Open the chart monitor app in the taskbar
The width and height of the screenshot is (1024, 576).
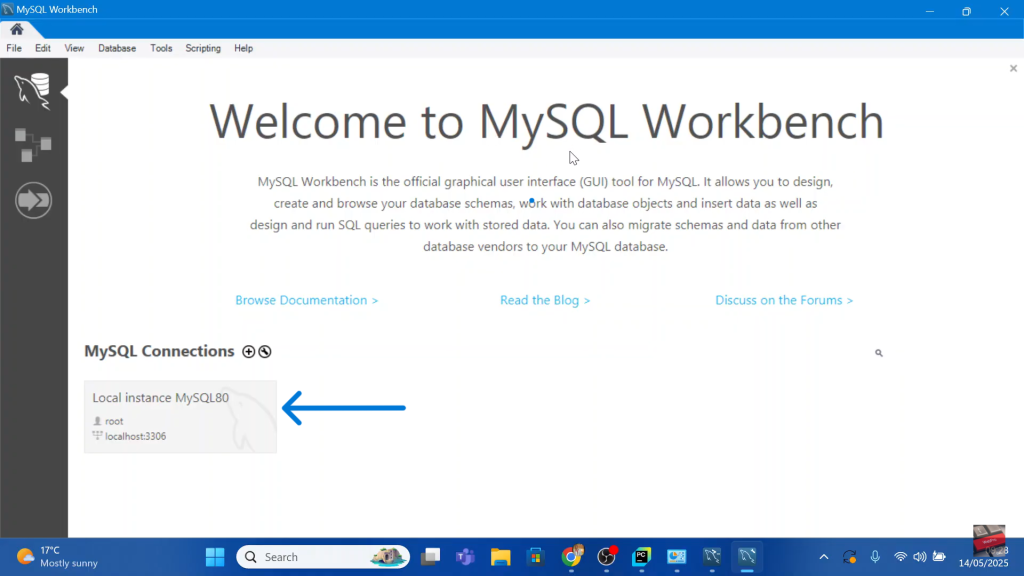(x=677, y=557)
